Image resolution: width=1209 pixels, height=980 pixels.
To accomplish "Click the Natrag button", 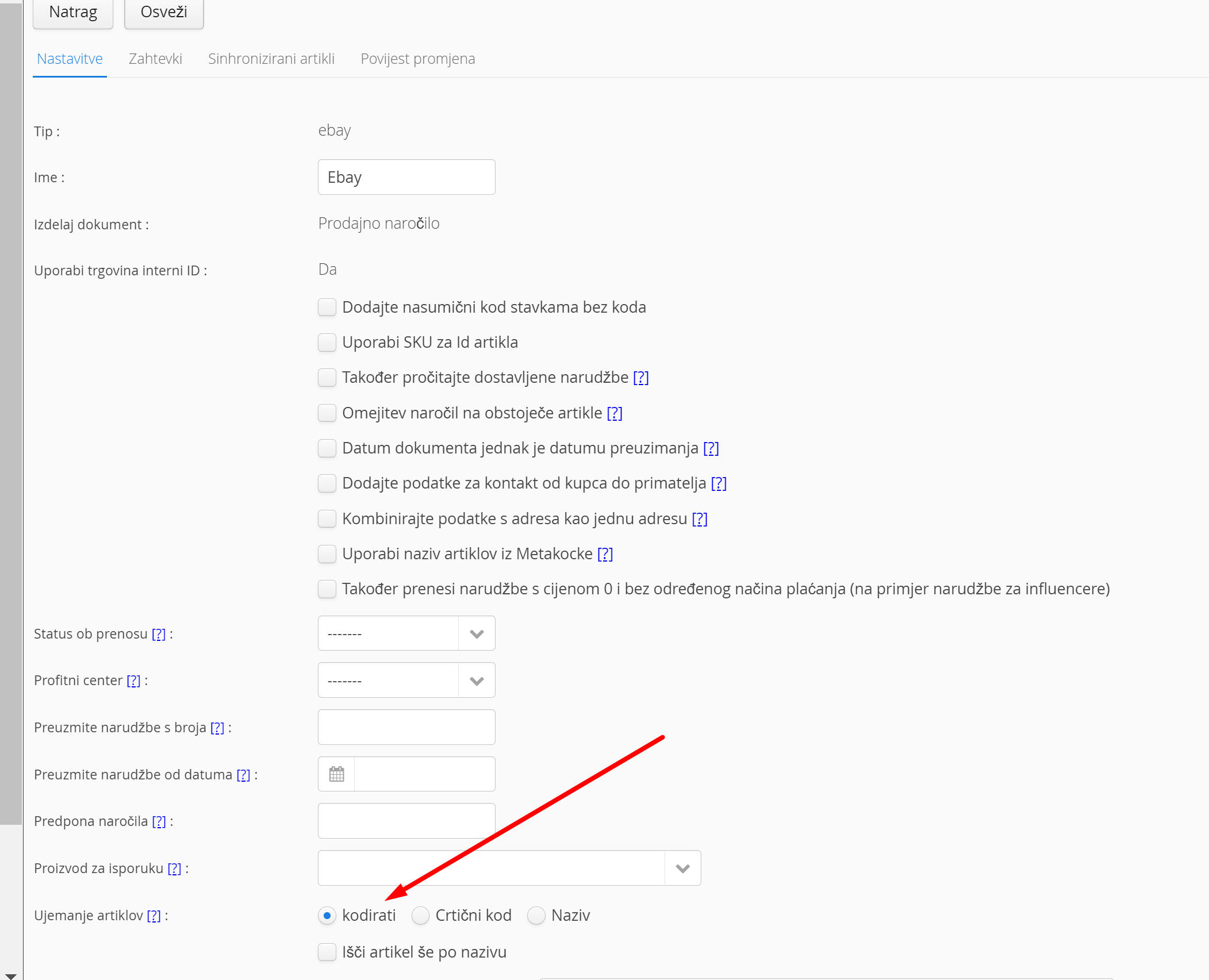I will click(73, 12).
